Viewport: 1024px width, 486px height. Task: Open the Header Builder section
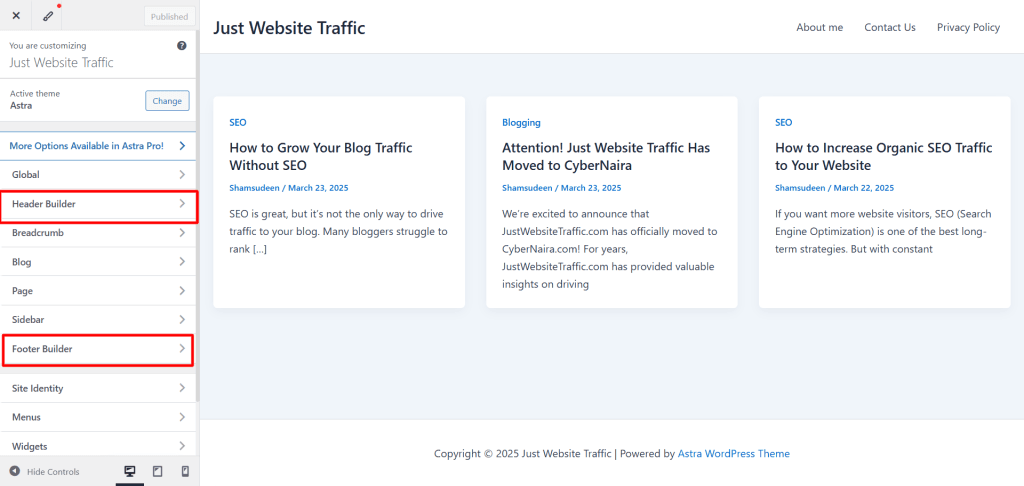point(98,205)
